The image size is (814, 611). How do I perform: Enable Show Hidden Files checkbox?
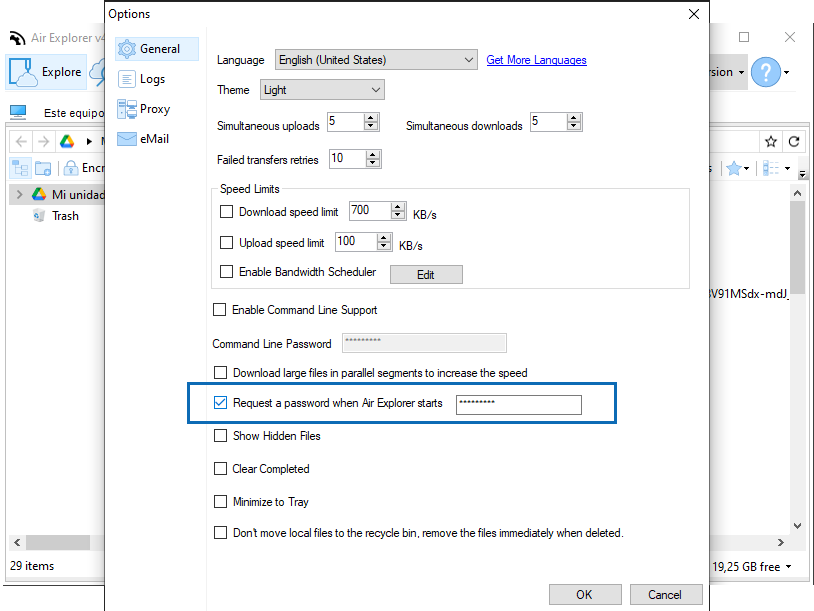(221, 436)
